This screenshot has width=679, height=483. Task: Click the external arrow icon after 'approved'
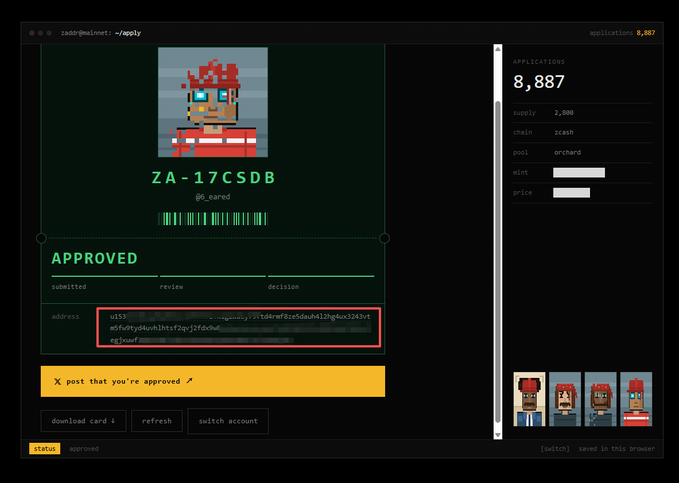(189, 381)
